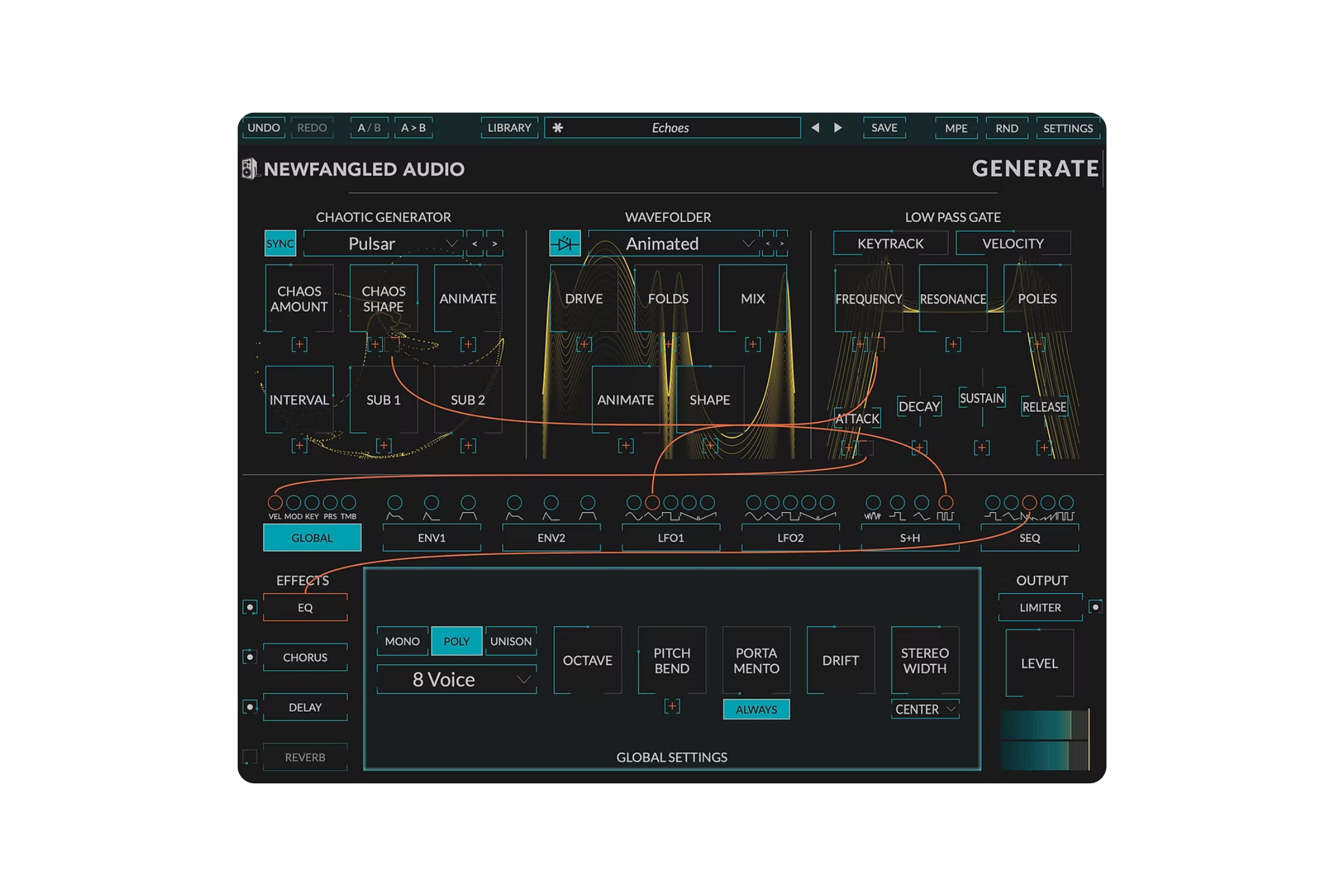Click the plus under SUB 2

[468, 446]
